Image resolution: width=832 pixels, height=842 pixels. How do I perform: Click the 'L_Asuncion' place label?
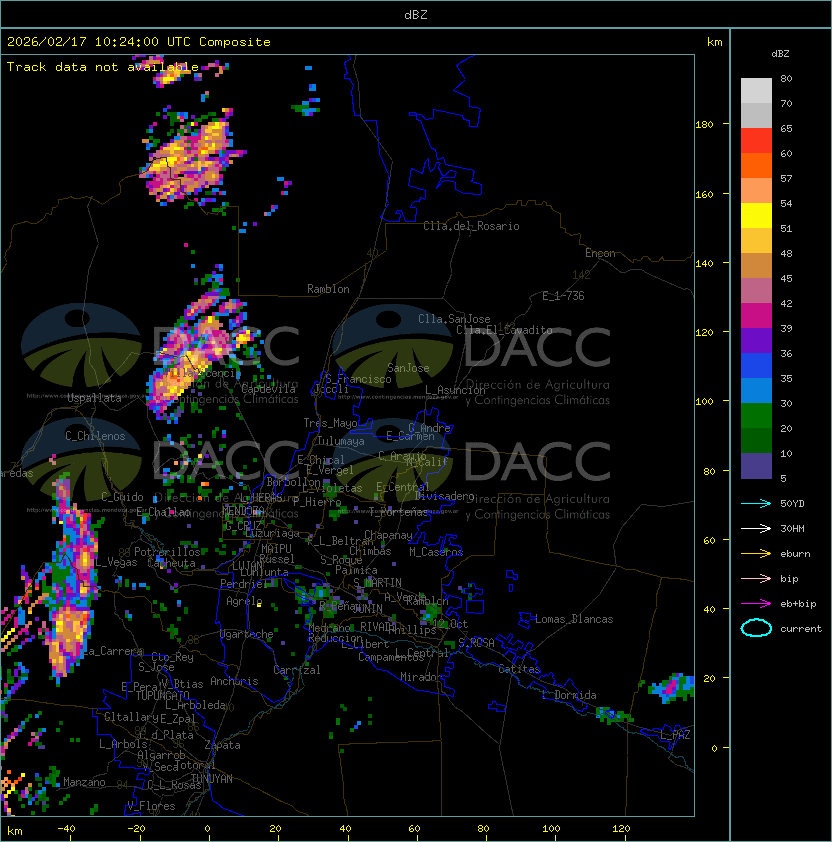point(455,390)
